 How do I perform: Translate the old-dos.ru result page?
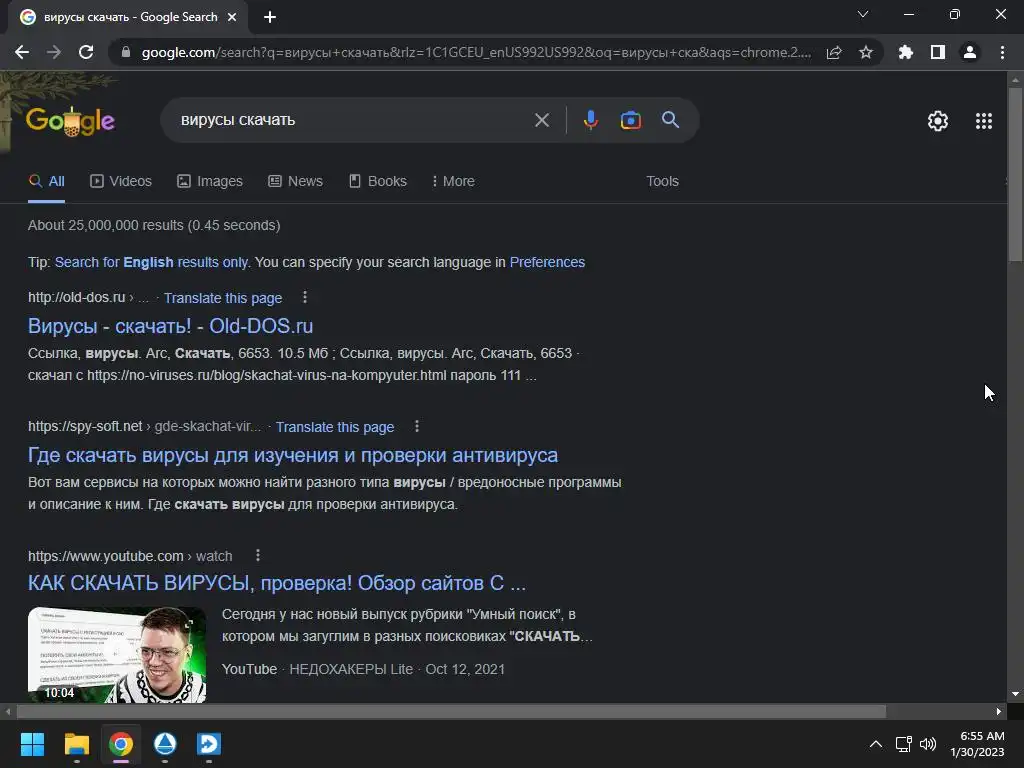pyautogui.click(x=223, y=298)
